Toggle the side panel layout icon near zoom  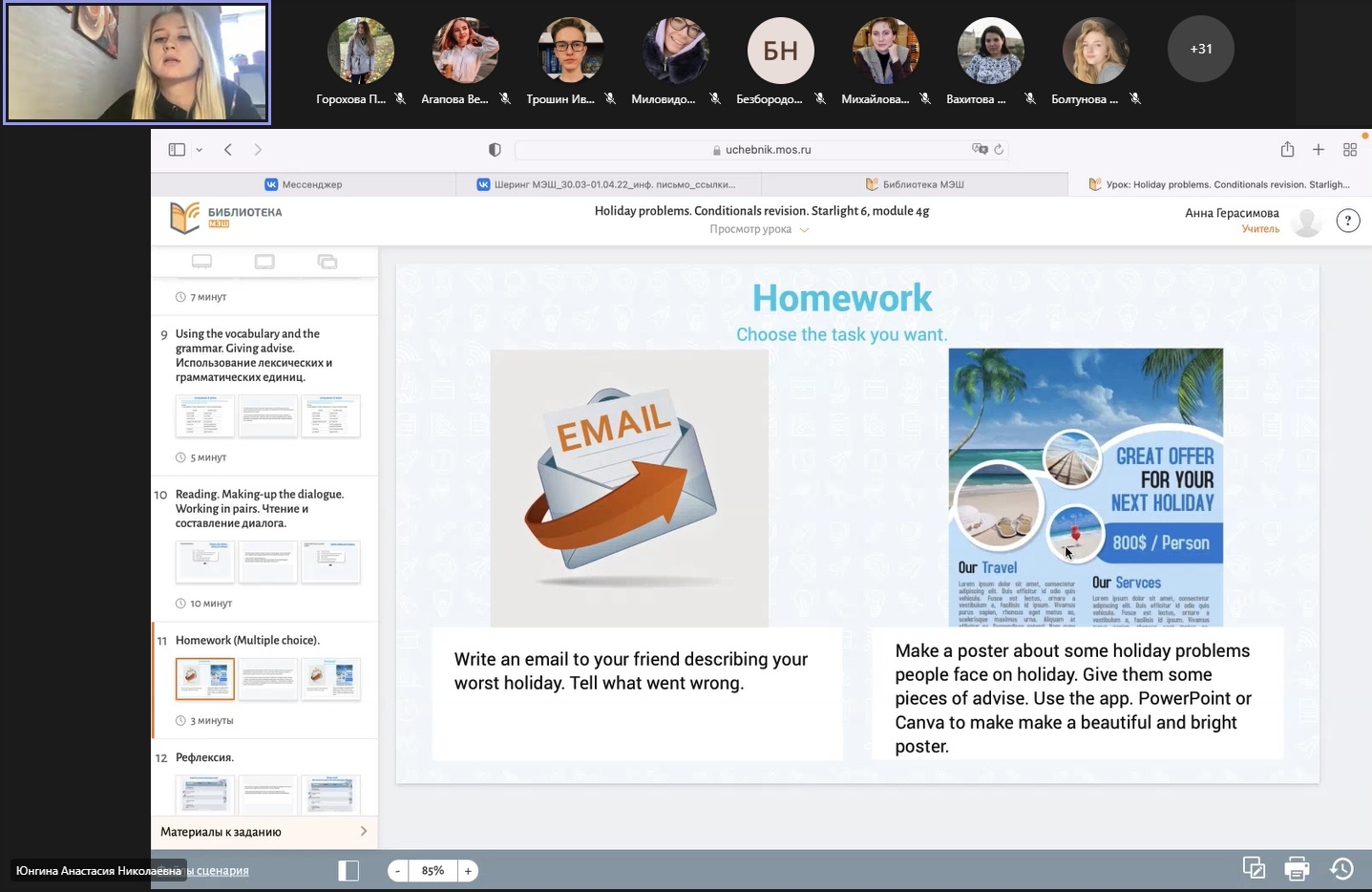tap(348, 870)
